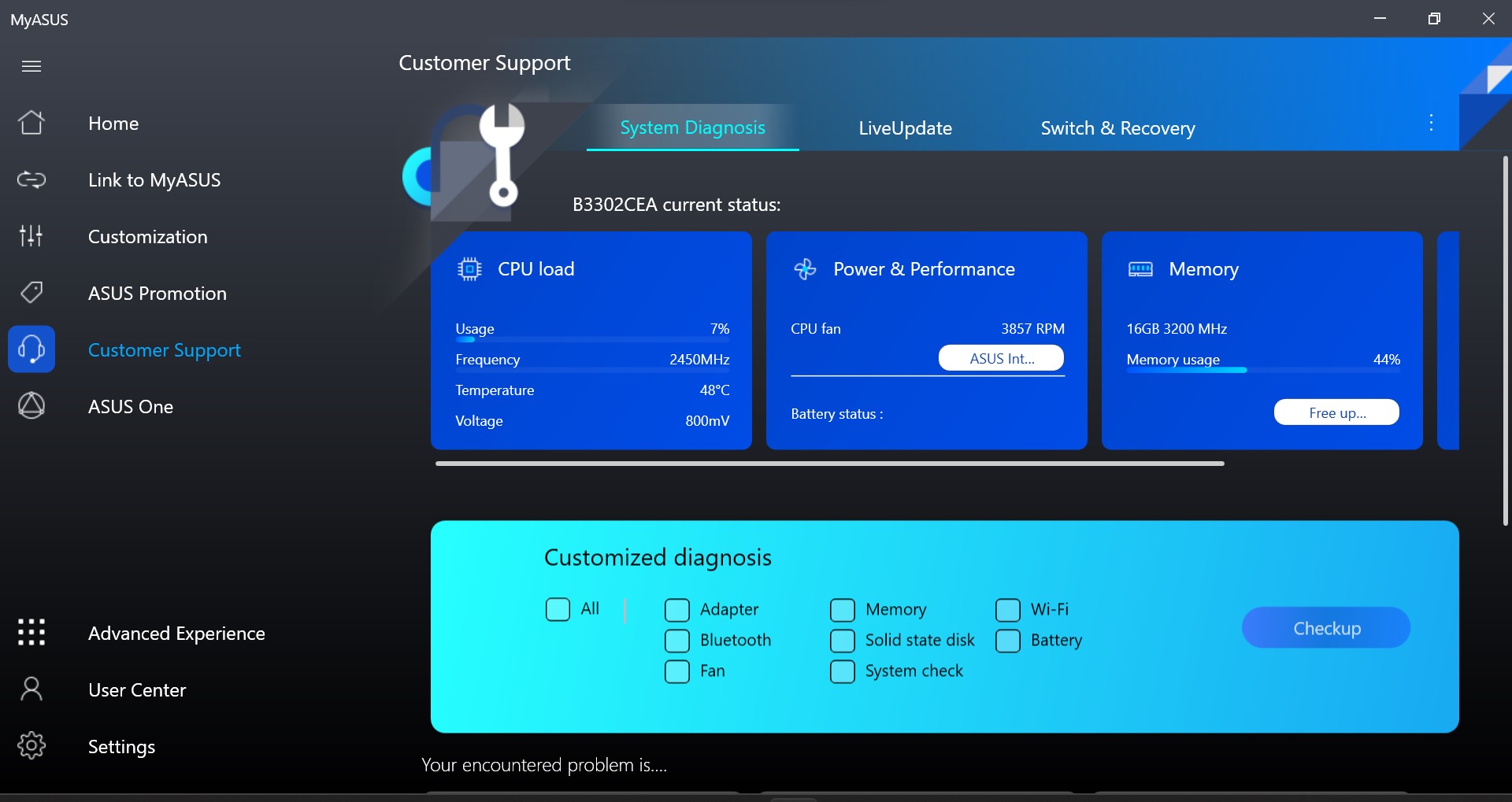Check the Adapter checkbox

click(x=677, y=610)
